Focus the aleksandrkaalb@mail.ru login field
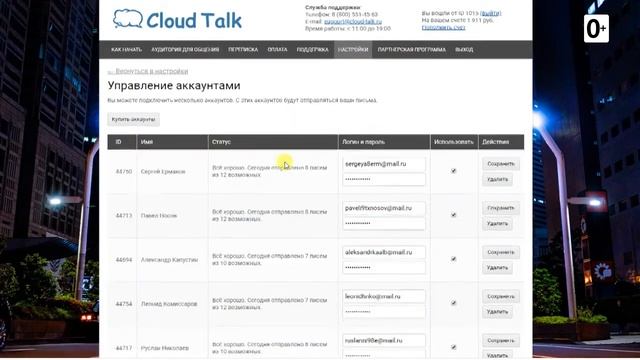Screen dimensions: 640x360 384,252
